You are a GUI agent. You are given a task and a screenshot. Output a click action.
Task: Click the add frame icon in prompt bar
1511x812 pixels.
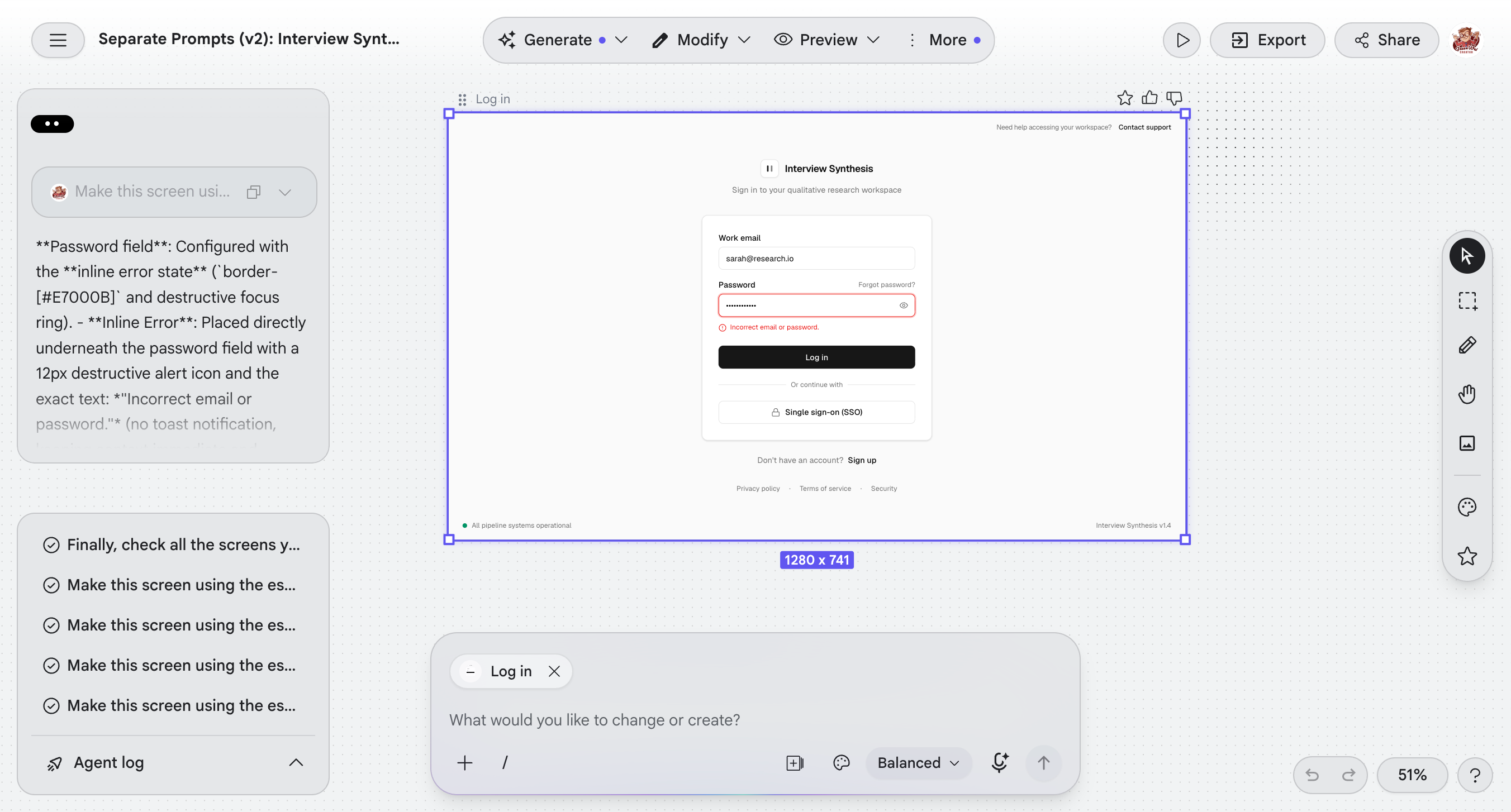point(794,763)
